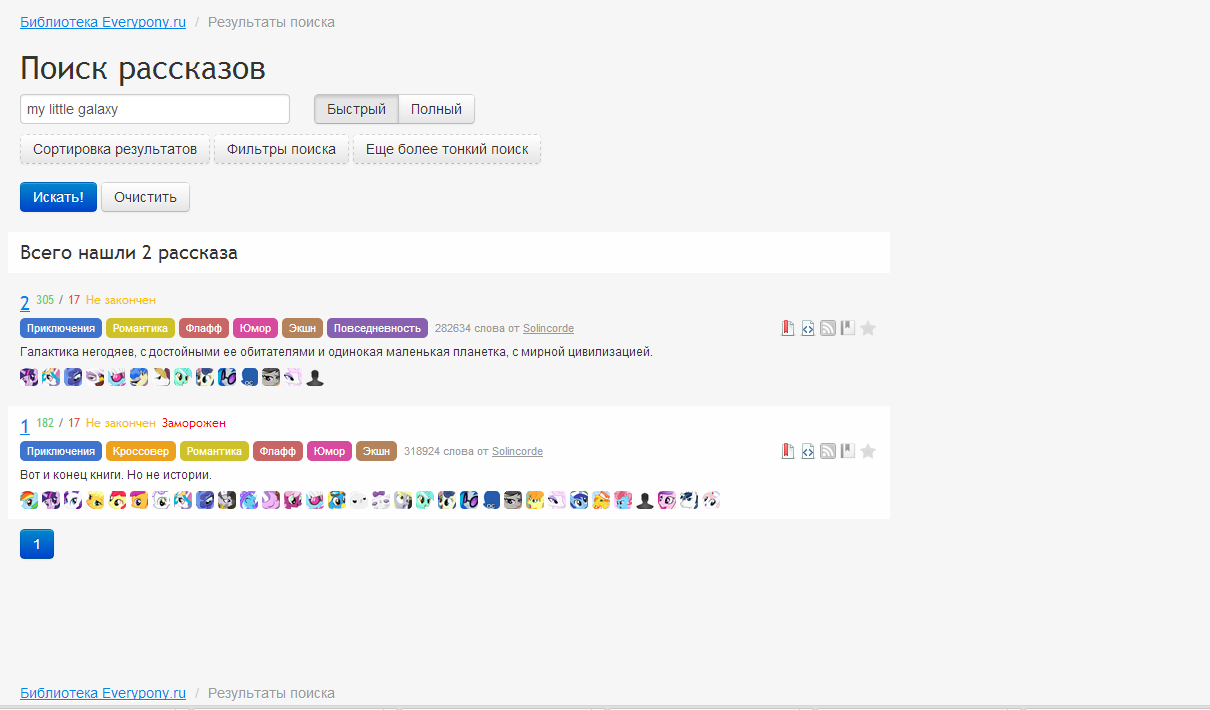The width and height of the screenshot is (1210, 710).
Task: Click the green 182 rating in story 1
Action: coord(45,422)
